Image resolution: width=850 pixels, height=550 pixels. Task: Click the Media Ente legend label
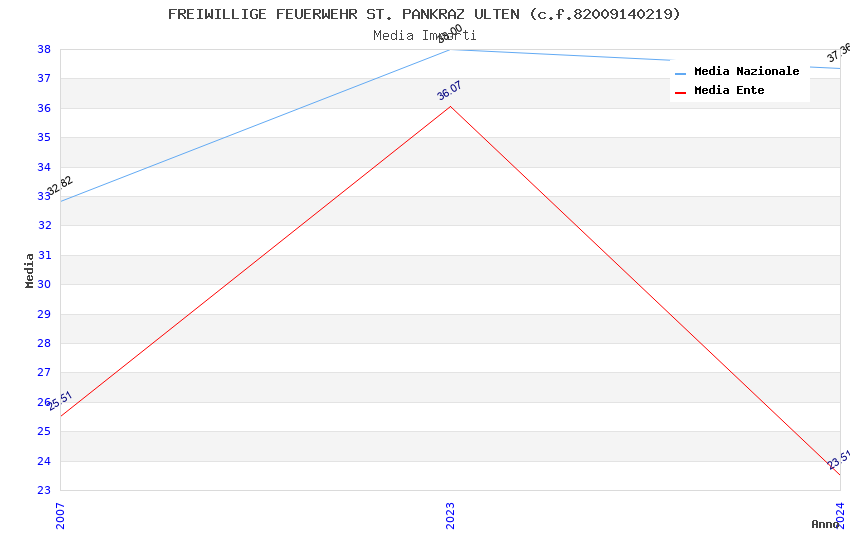729,90
